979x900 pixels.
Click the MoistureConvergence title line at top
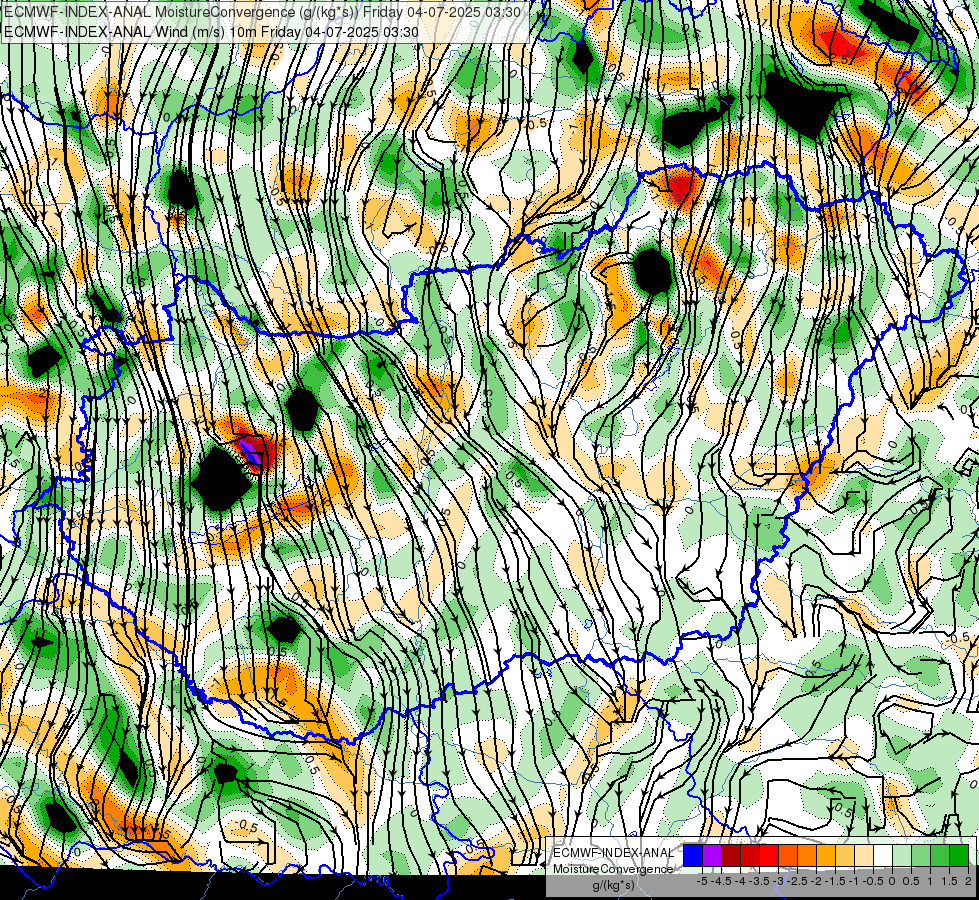pos(262,12)
